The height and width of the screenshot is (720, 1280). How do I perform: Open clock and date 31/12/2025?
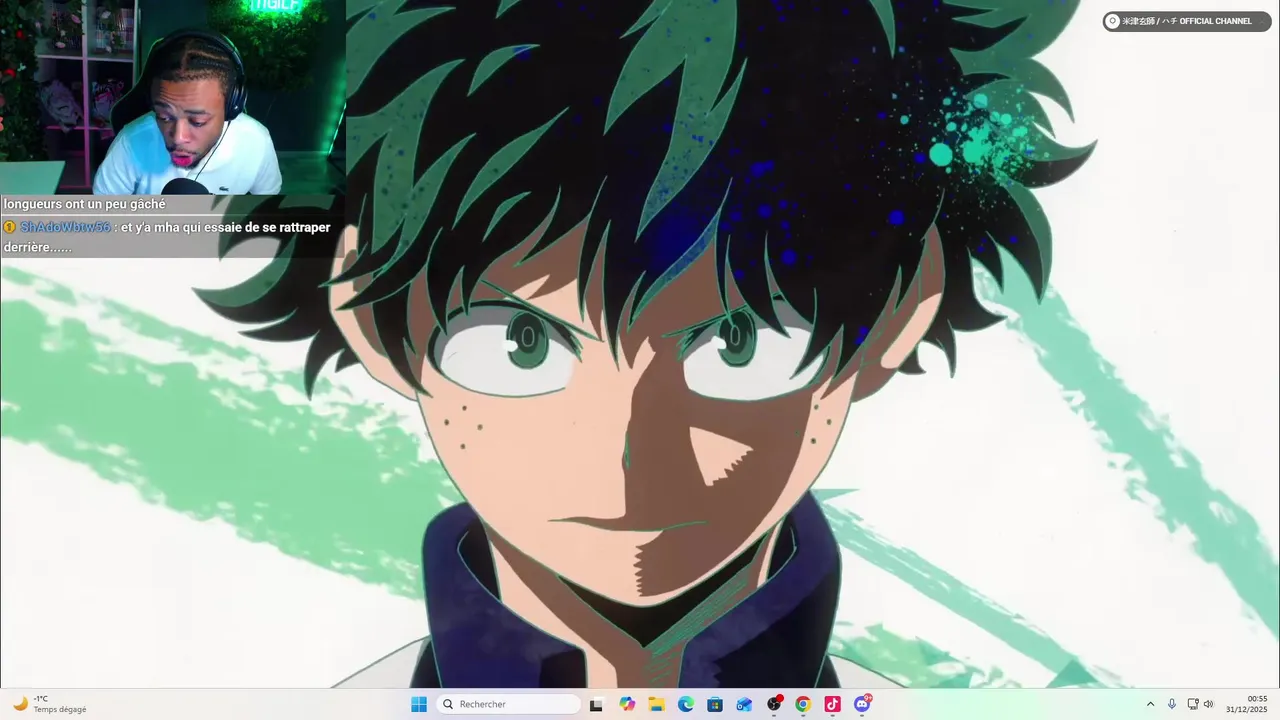click(1247, 704)
